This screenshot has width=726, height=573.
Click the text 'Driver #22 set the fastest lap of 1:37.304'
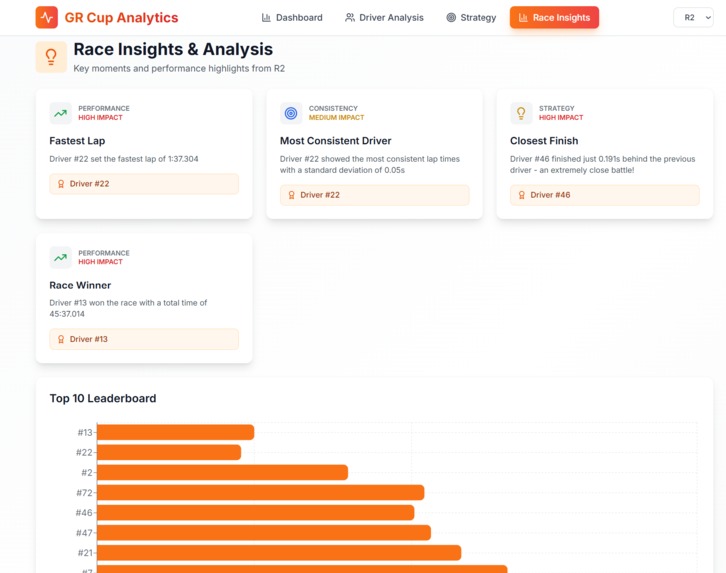tap(124, 159)
